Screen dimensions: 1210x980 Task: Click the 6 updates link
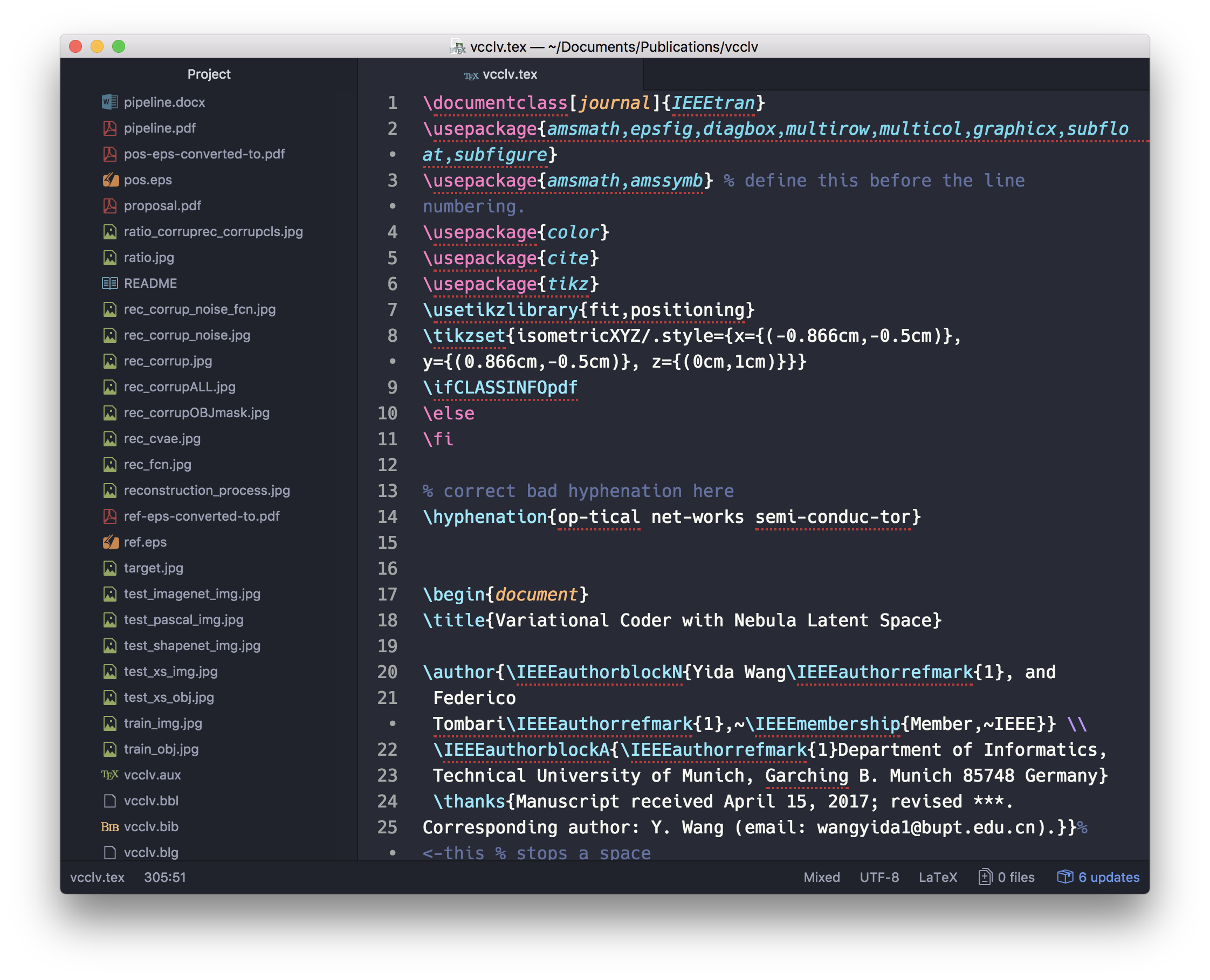[x=1109, y=877]
